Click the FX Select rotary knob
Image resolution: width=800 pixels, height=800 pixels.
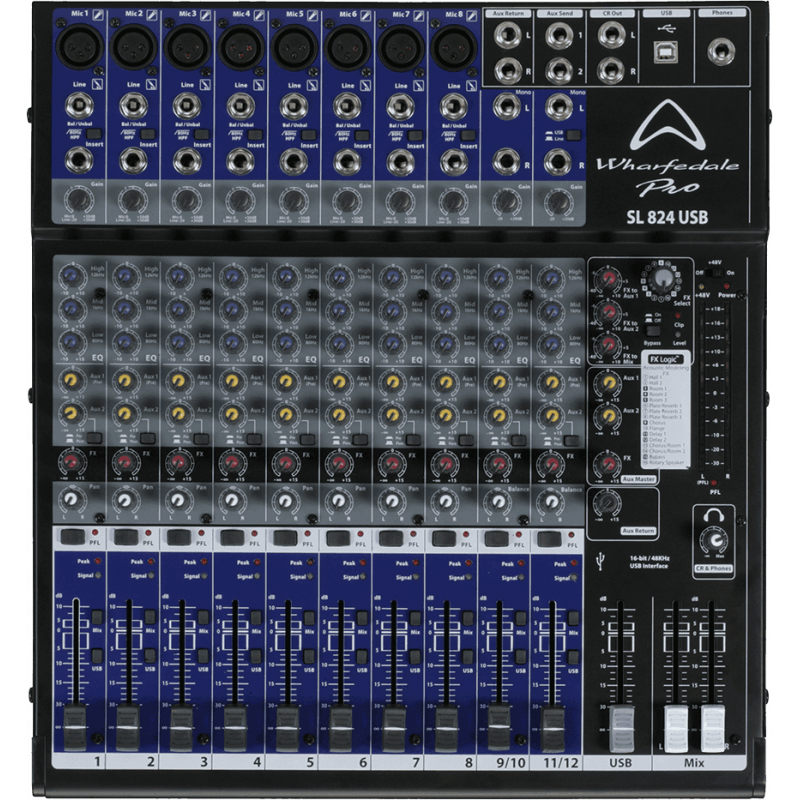pos(663,279)
